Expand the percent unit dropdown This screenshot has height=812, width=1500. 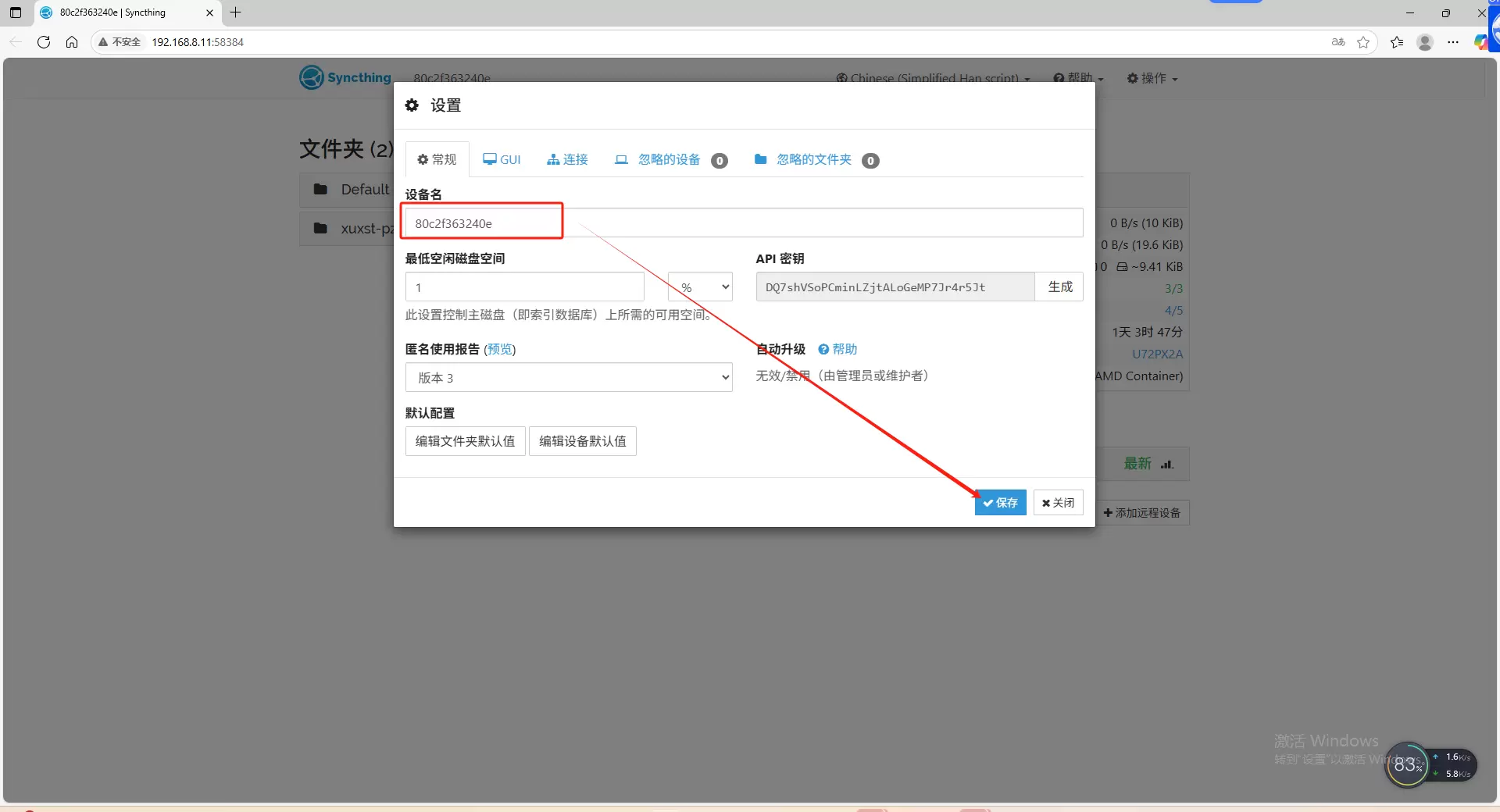click(701, 287)
